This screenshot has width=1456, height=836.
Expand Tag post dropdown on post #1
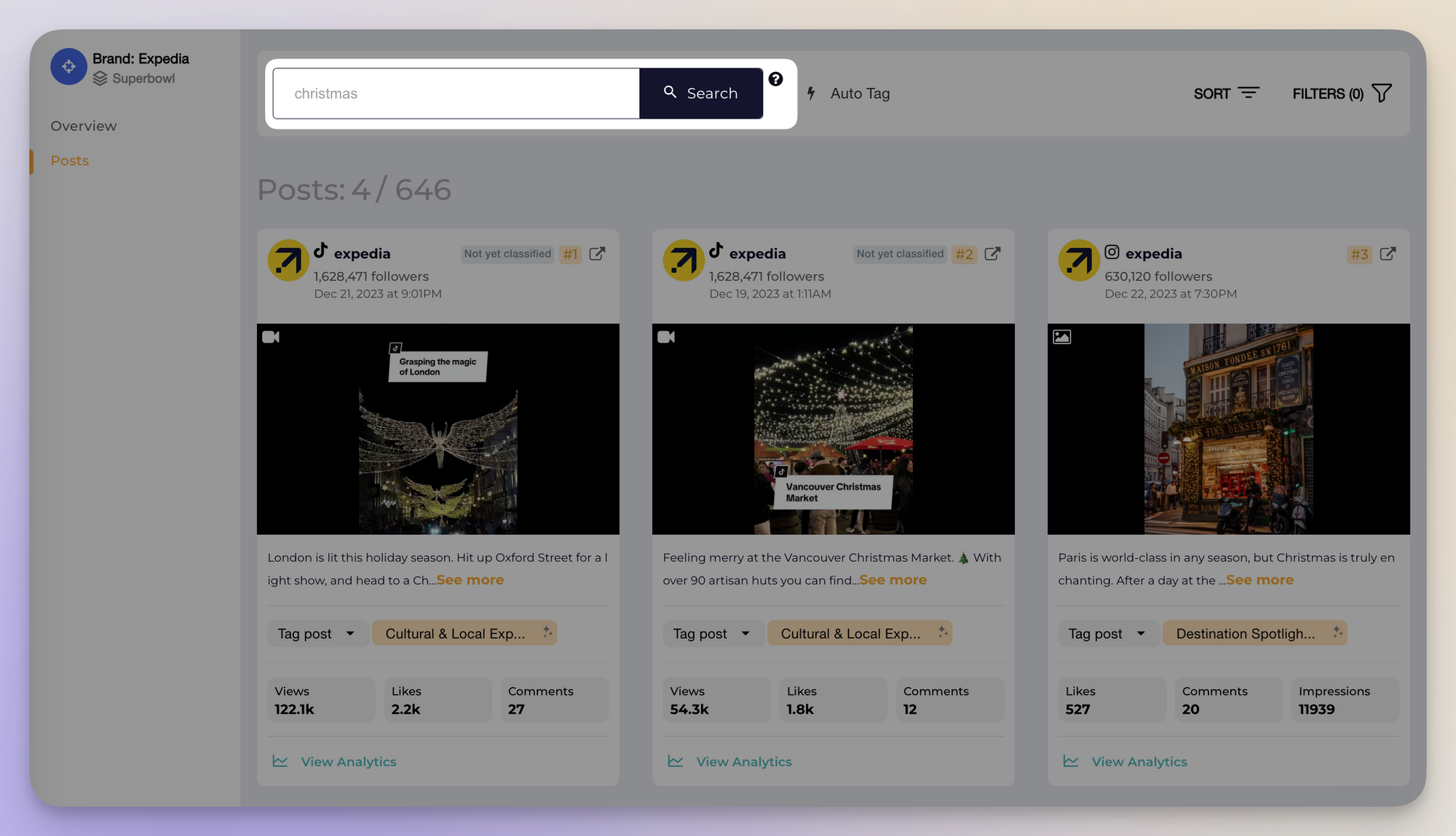tap(317, 634)
